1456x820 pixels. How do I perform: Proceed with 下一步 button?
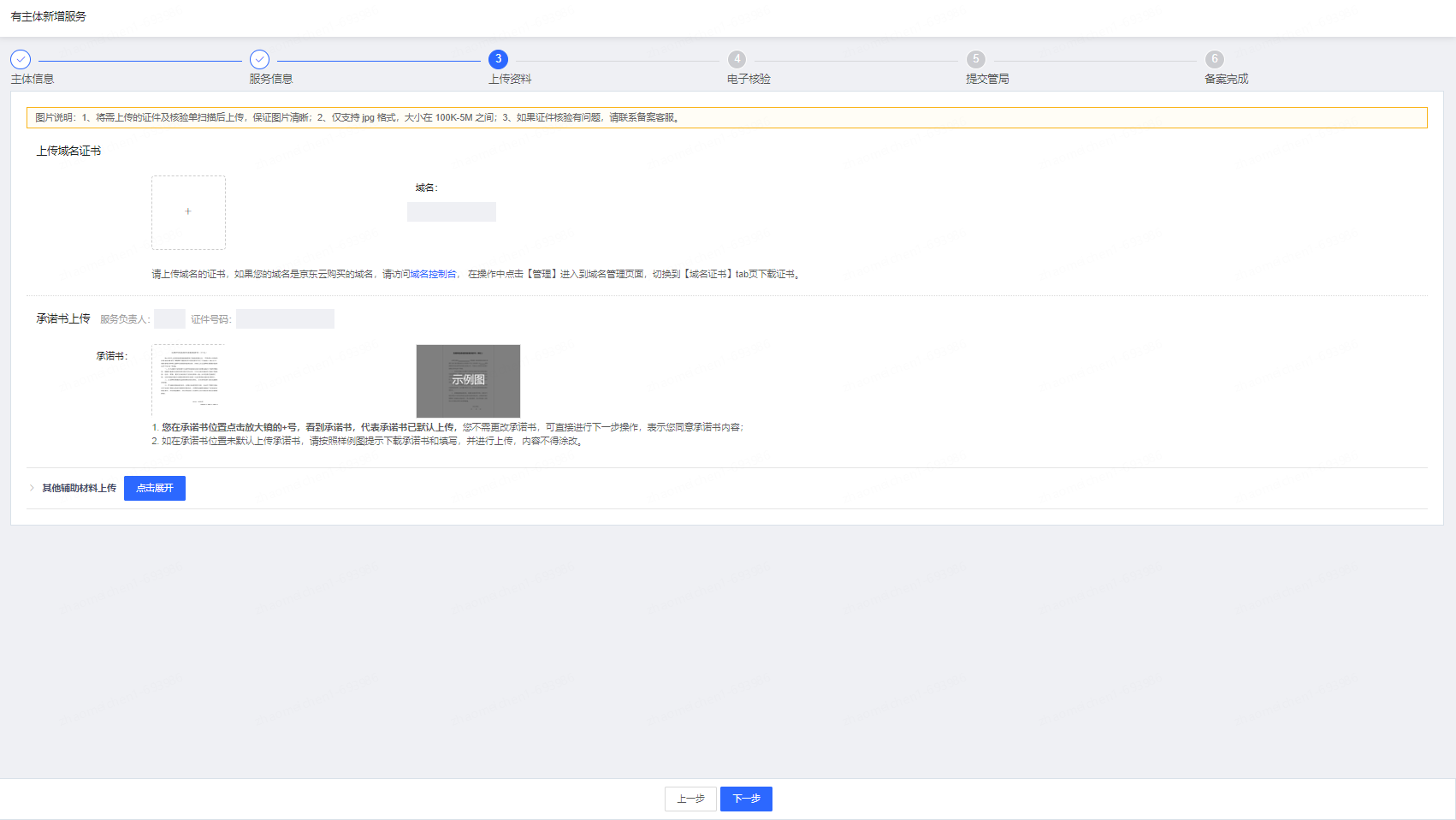point(746,799)
